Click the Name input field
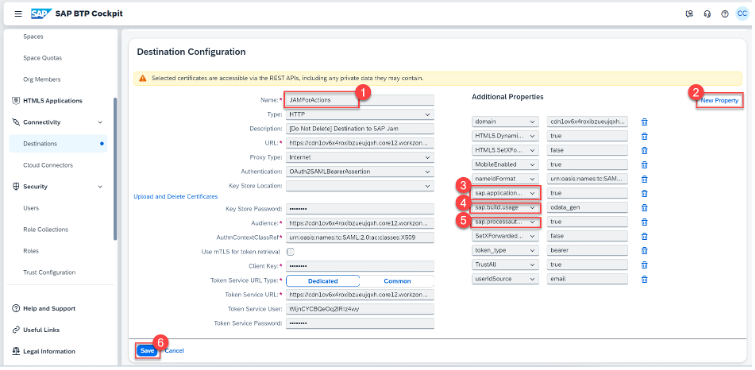The width and height of the screenshot is (755, 370). pyautogui.click(x=360, y=100)
